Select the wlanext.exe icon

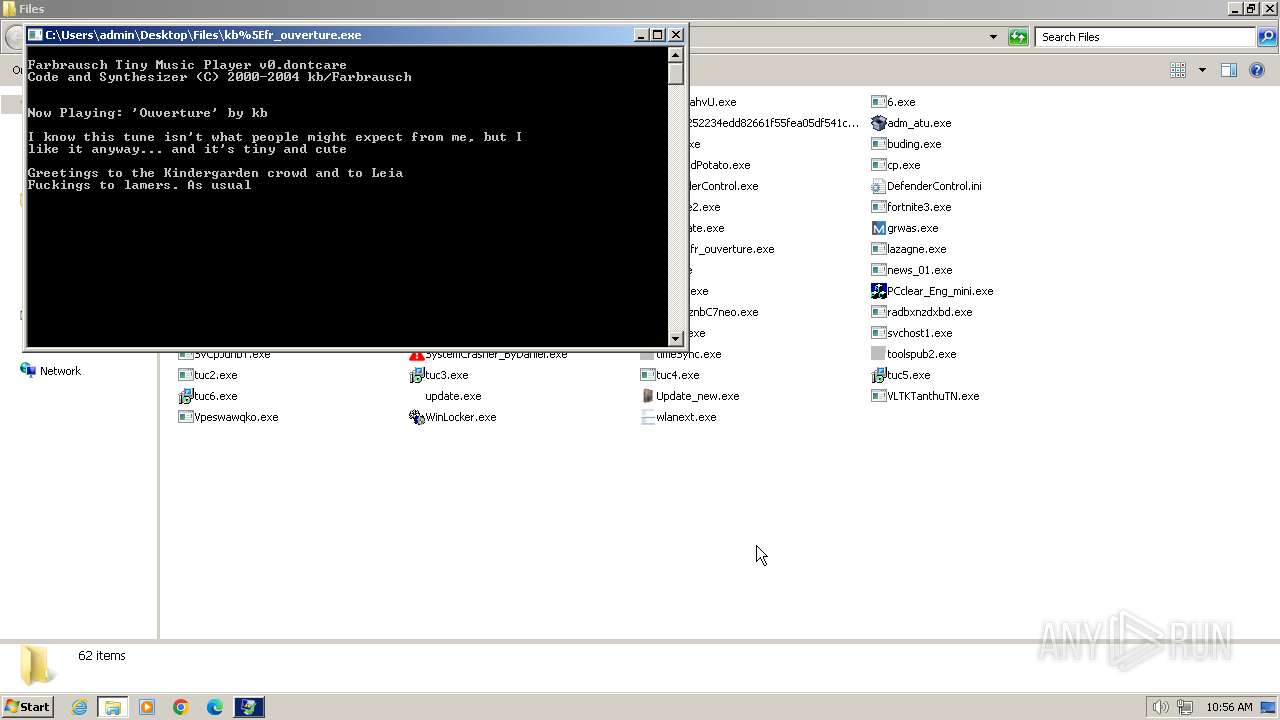pyautogui.click(x=647, y=417)
